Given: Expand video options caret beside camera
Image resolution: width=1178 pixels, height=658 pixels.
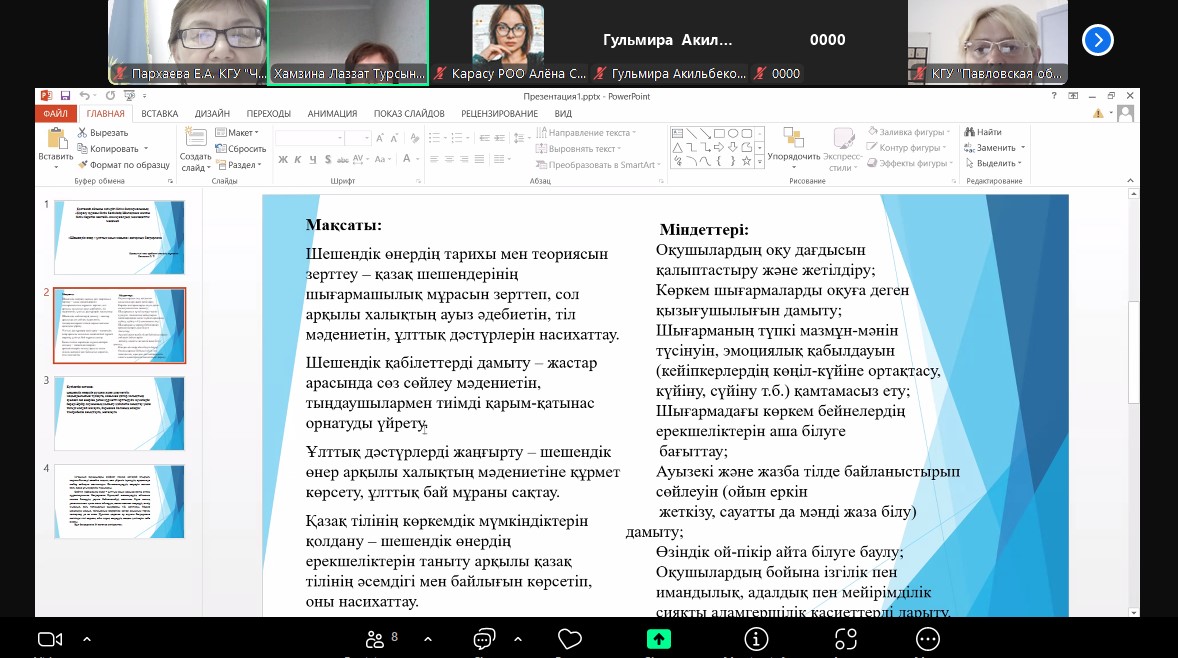Looking at the screenshot, I should (x=87, y=639).
